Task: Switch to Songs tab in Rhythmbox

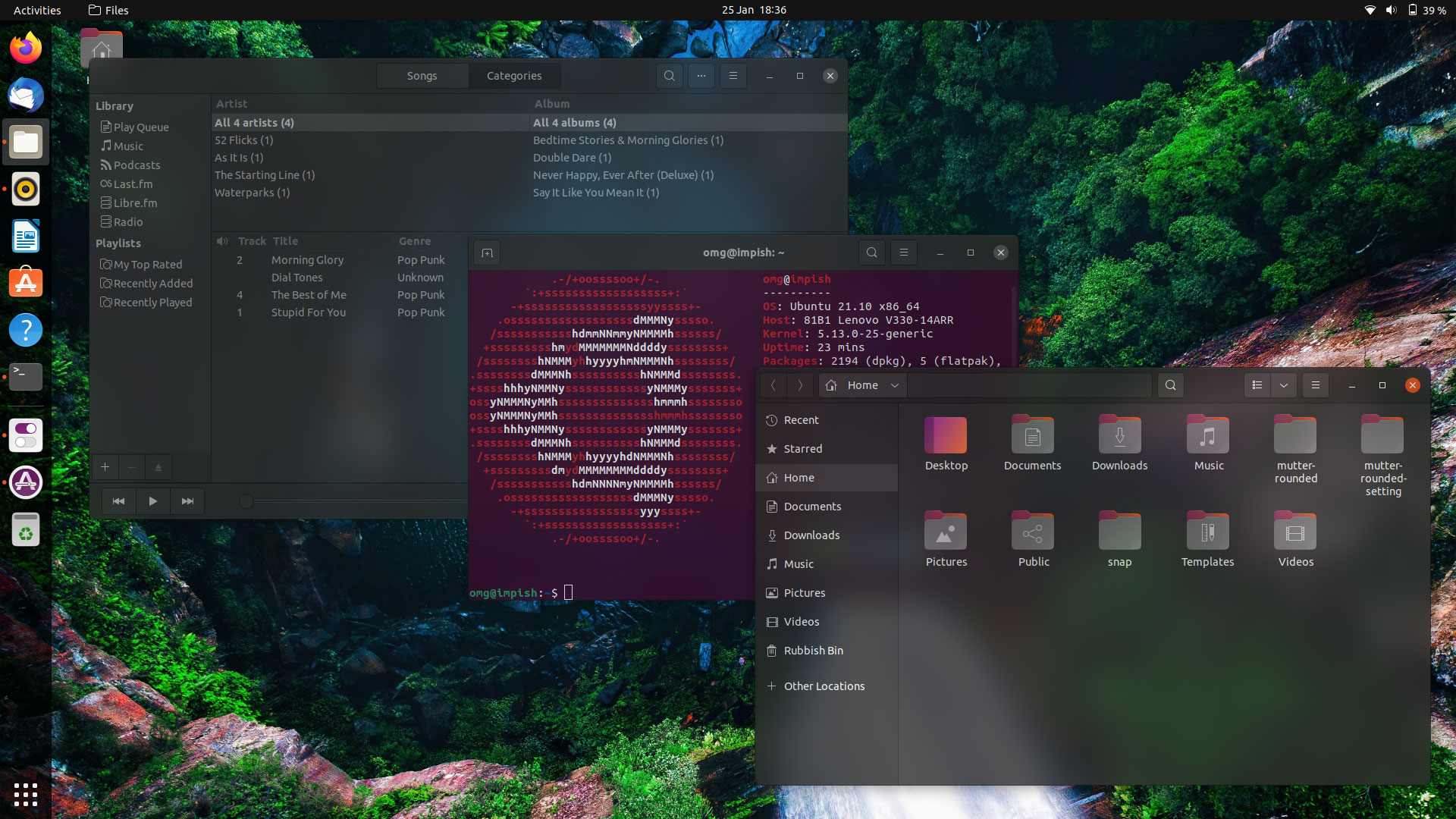Action: tap(422, 76)
